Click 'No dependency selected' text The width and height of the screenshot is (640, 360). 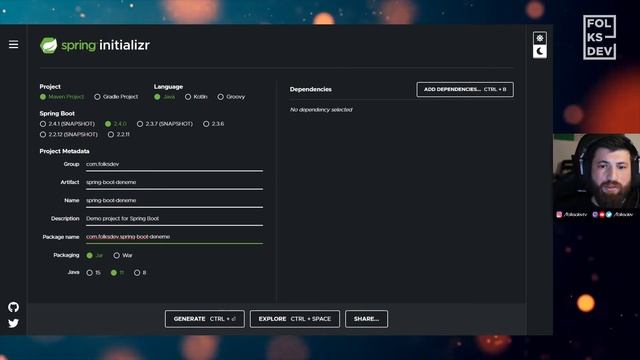pos(321,110)
